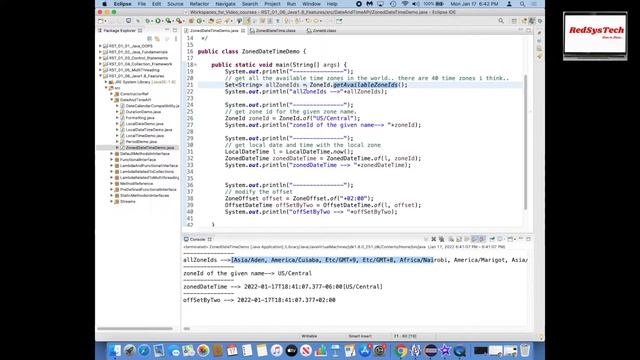Open Google Chrome from the Dock

click(x=401, y=350)
